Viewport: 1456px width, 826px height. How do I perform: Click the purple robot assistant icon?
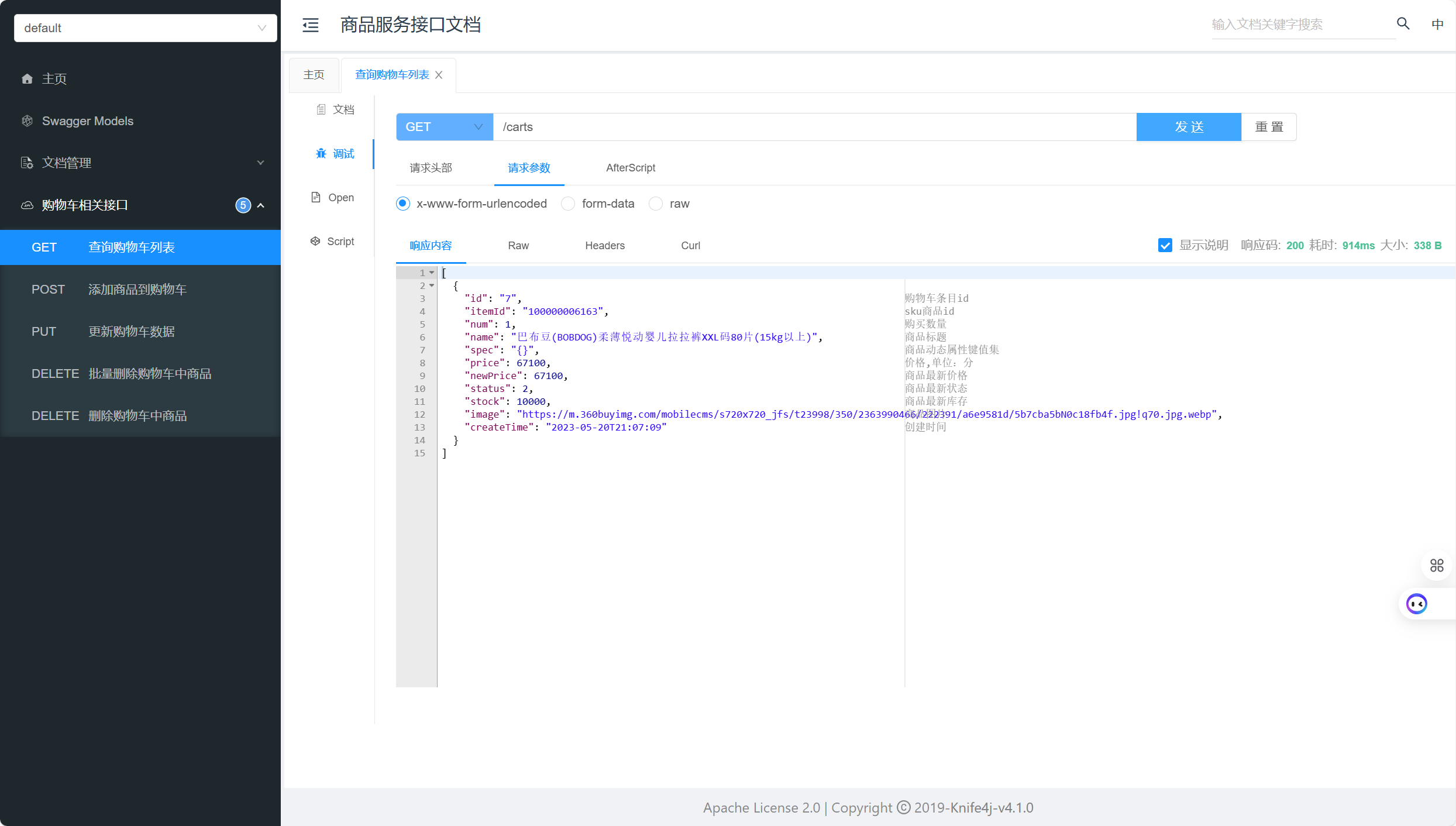tap(1416, 603)
